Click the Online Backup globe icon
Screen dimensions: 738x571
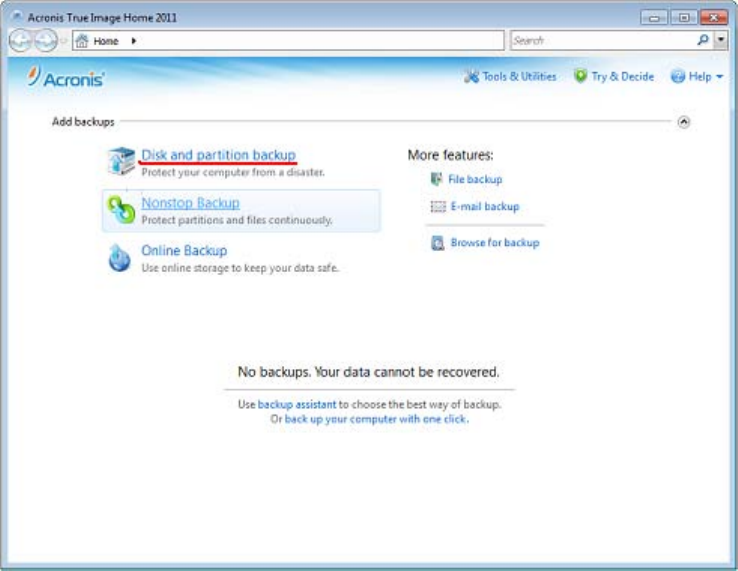tap(120, 257)
